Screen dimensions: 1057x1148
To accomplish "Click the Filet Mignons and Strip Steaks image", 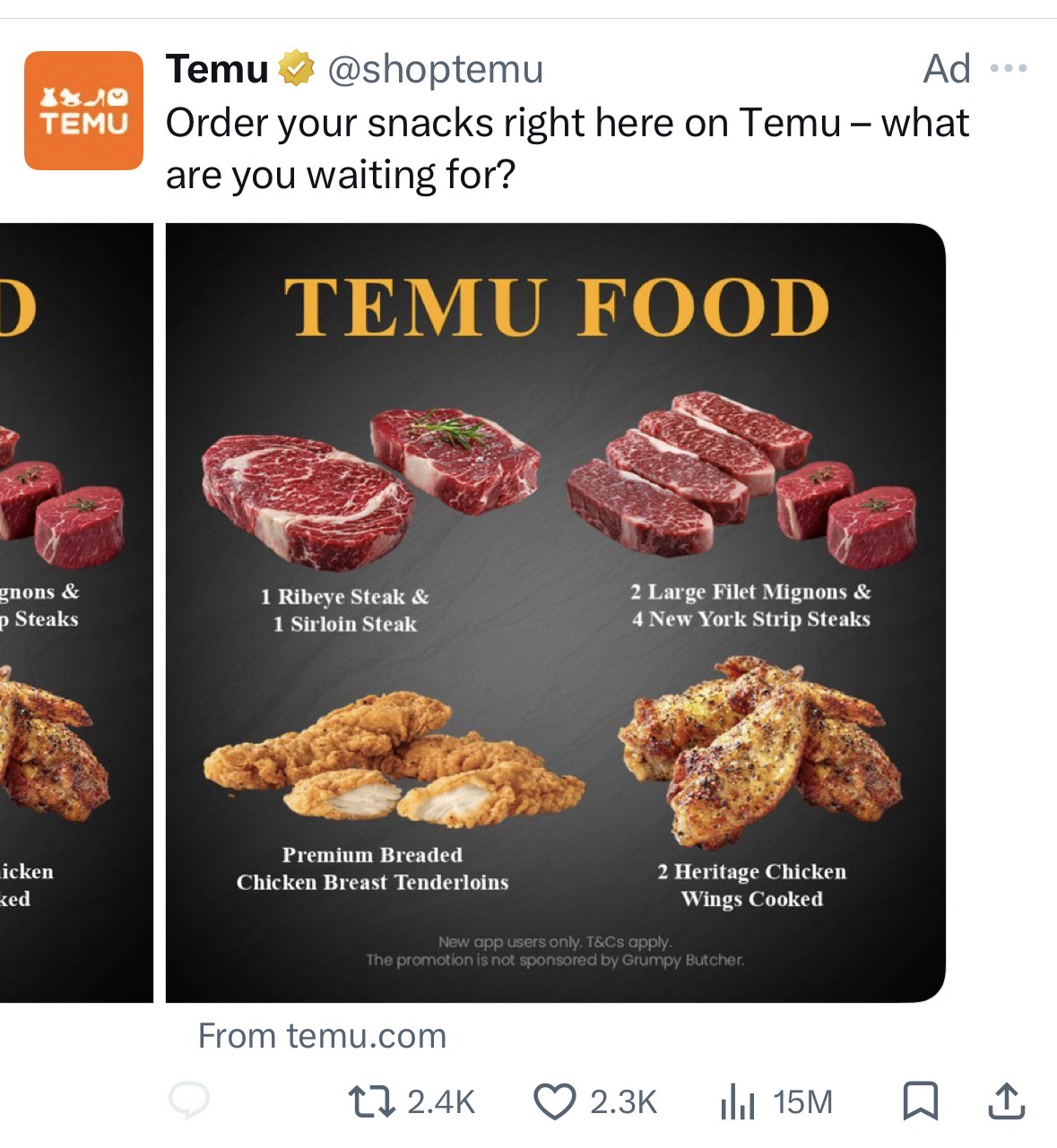I will [741, 481].
